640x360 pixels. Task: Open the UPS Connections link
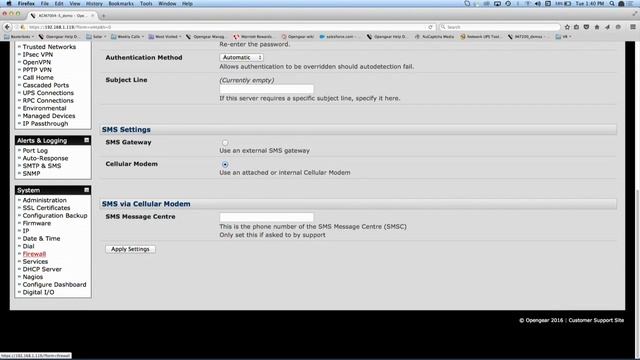48,93
